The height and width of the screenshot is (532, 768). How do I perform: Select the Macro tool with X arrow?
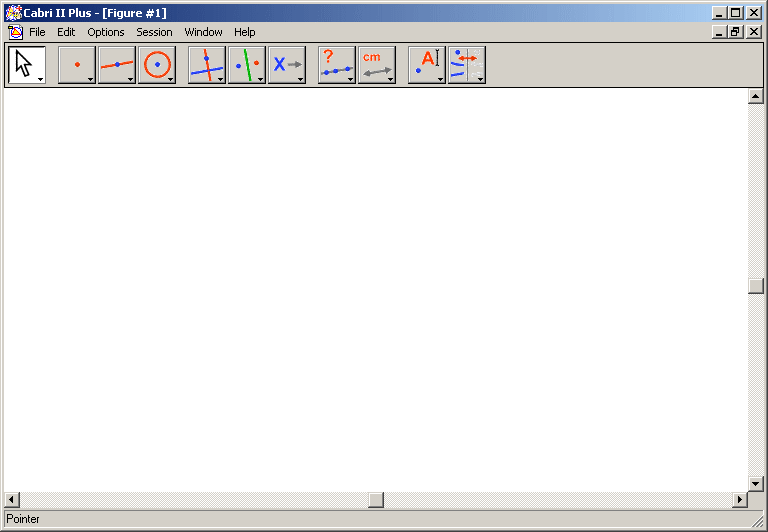[x=287, y=65]
